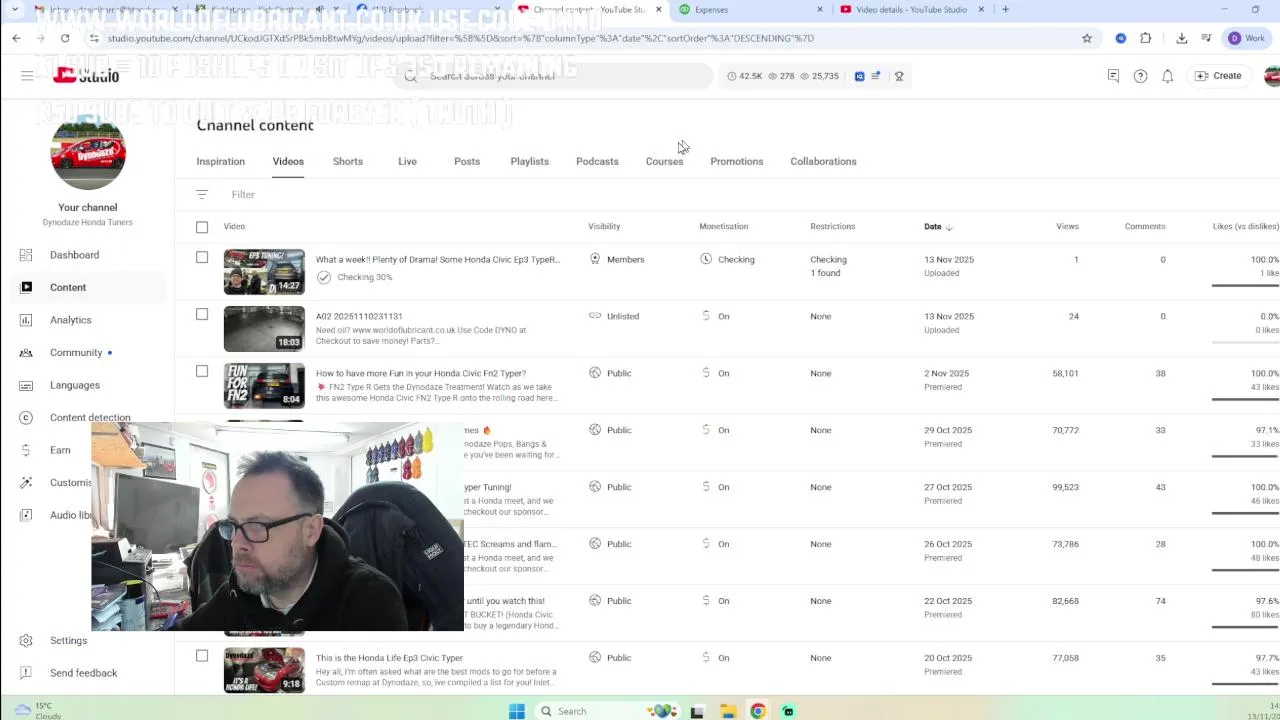Open the Dashboard icon in sidebar
The image size is (1280, 720).
pos(26,255)
